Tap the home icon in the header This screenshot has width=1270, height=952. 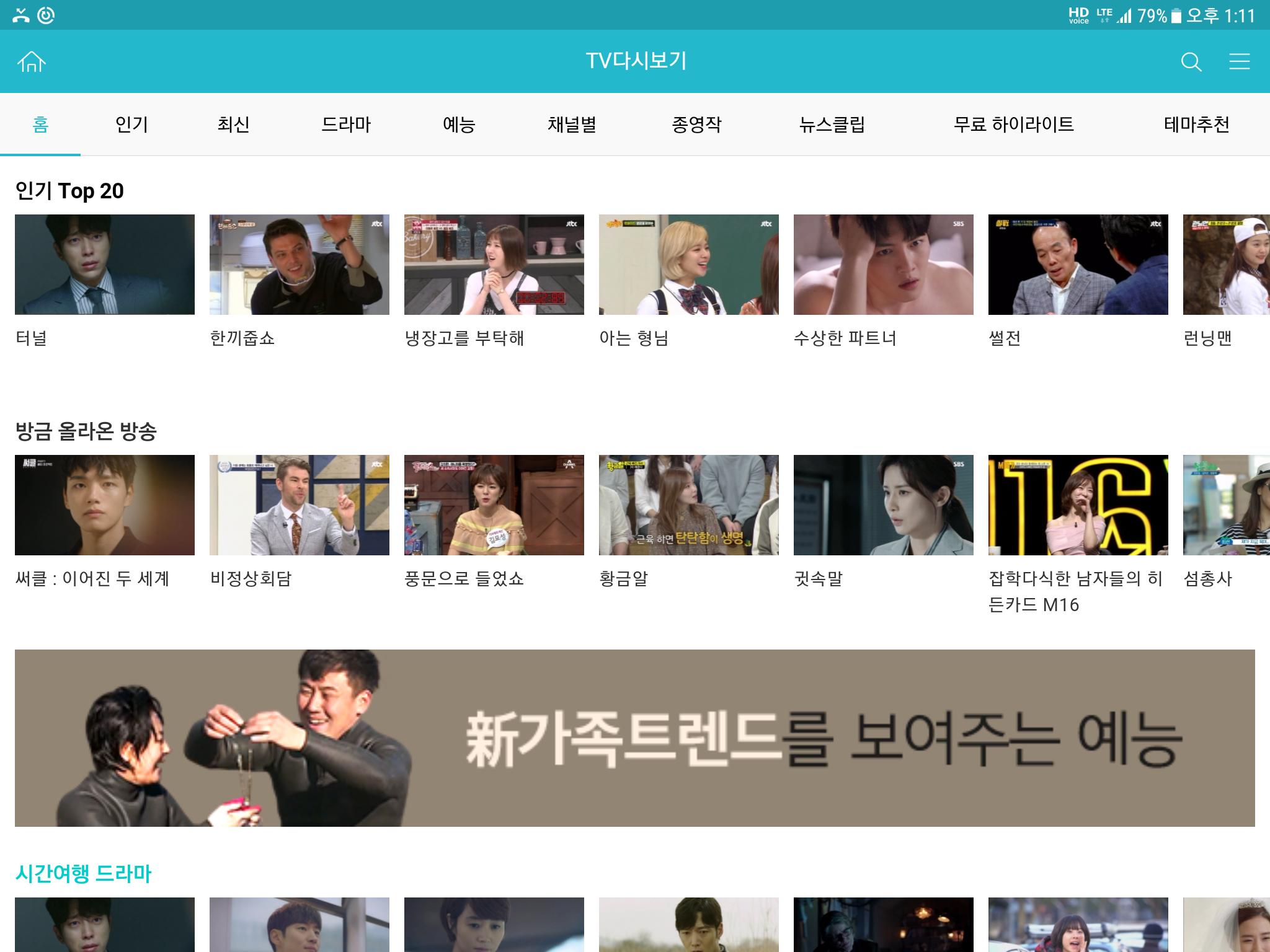[32, 61]
